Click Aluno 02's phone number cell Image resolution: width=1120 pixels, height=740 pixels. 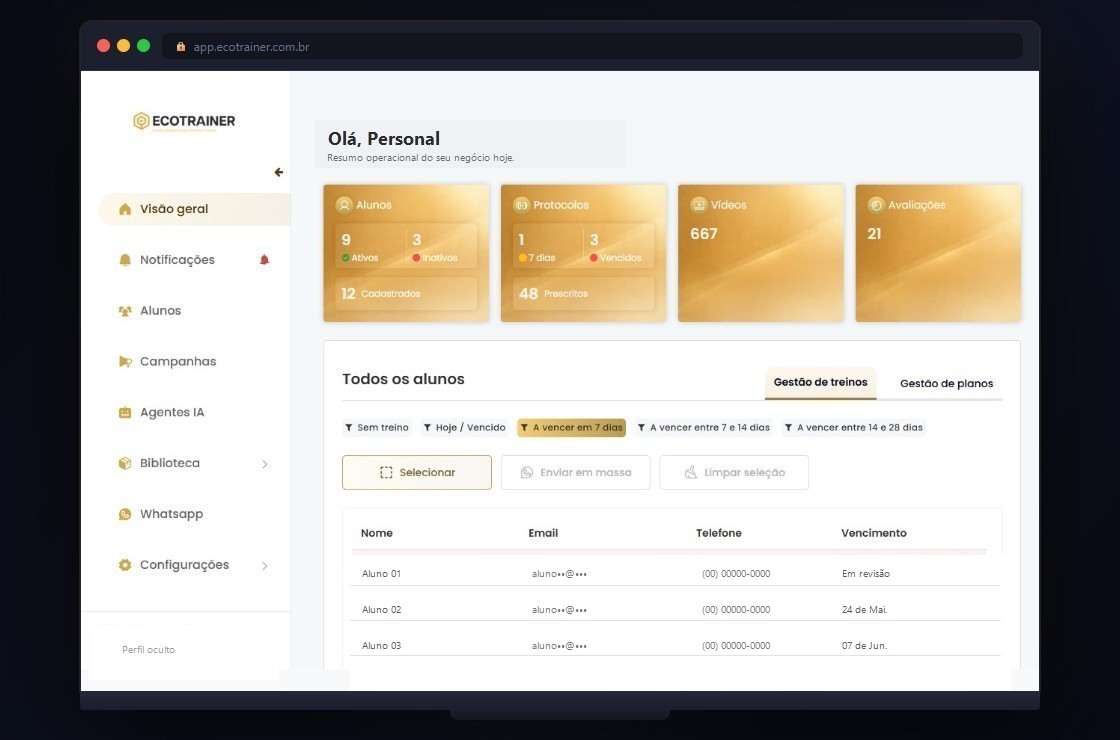coord(736,610)
